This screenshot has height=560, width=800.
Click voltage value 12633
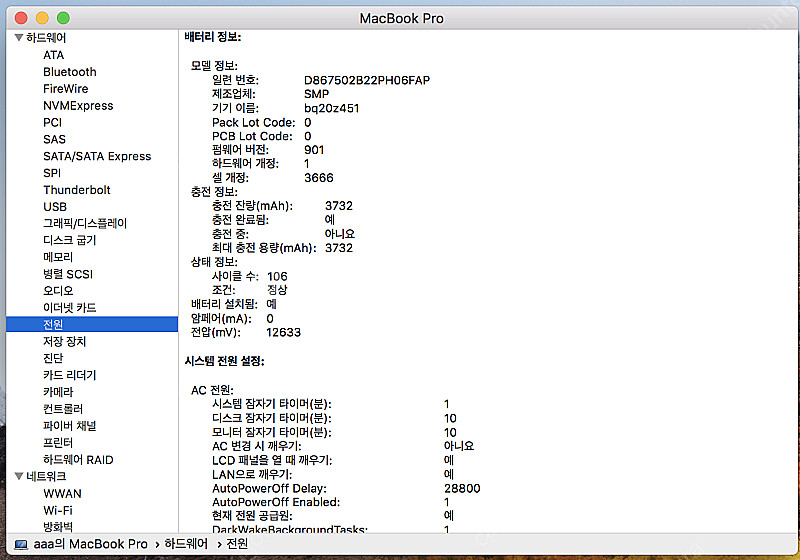point(283,333)
